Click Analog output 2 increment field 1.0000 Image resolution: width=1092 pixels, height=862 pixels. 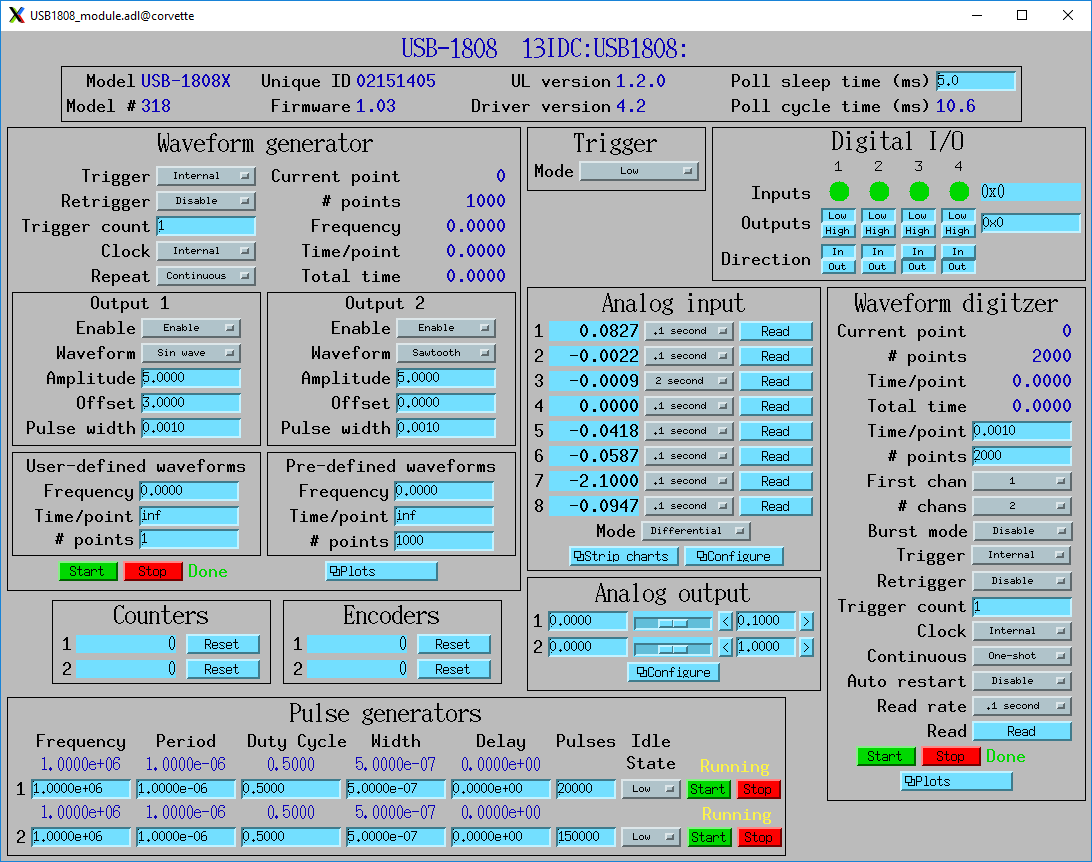pos(765,647)
